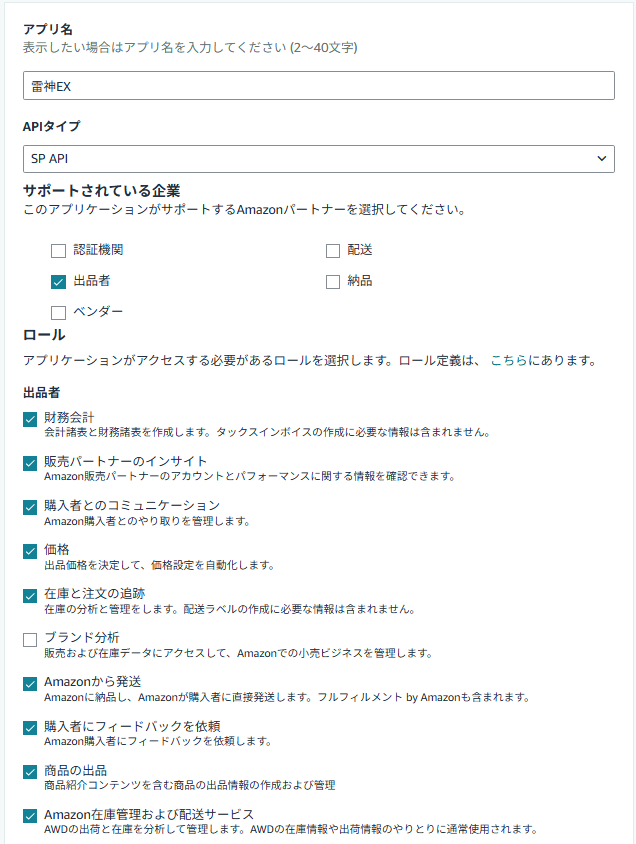Uncheck the 在庫と注文の追跡 checkbox
636x844 pixels.
pyautogui.click(x=30, y=596)
